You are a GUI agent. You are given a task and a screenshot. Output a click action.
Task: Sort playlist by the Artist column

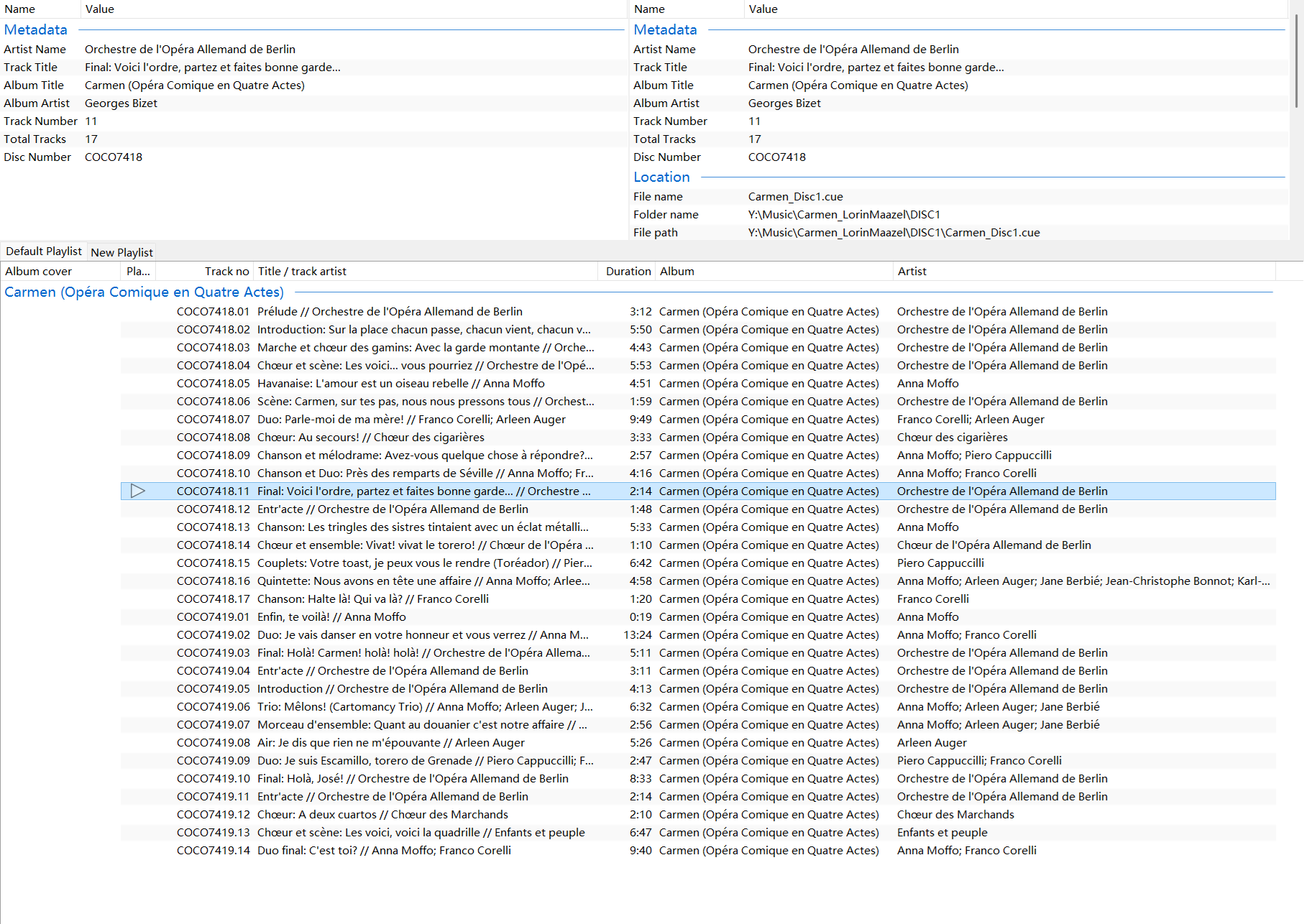coord(912,271)
